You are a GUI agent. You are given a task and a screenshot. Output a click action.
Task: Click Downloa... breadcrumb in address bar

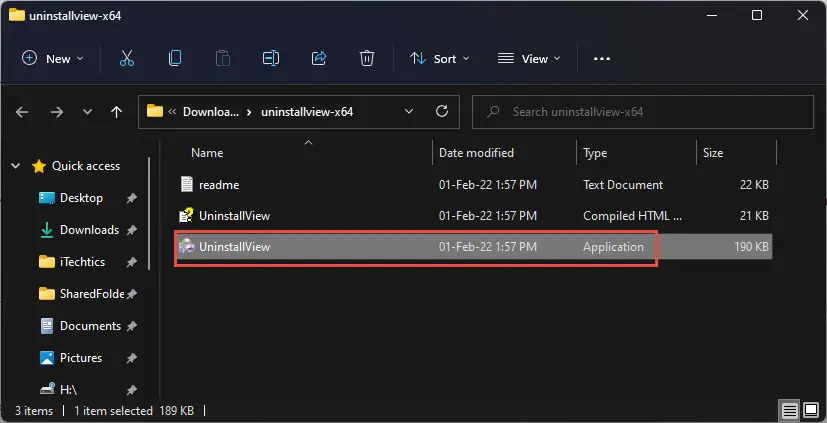(211, 112)
